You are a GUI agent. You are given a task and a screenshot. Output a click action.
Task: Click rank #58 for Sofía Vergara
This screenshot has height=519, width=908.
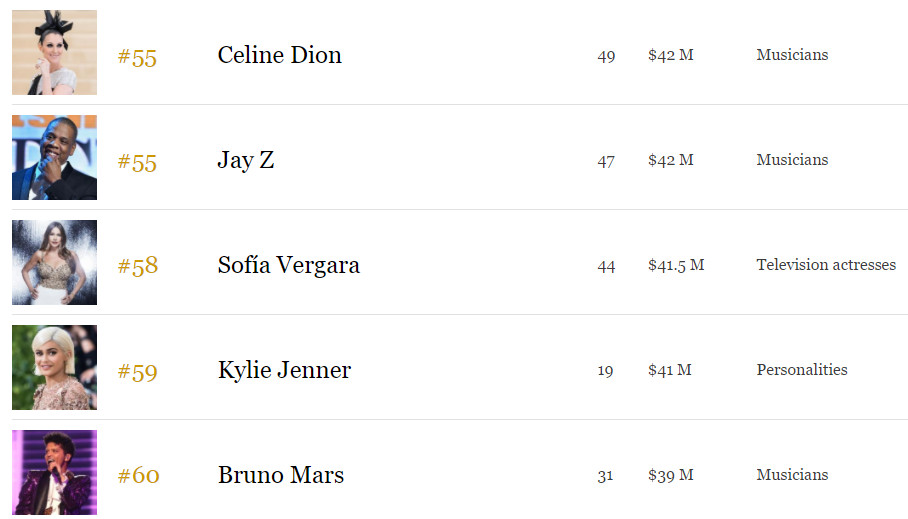coord(138,266)
